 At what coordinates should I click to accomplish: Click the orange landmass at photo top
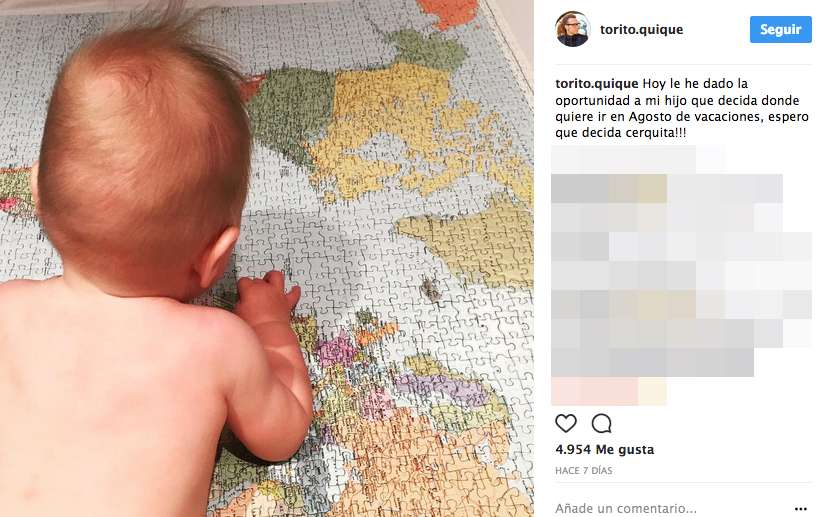(446, 13)
